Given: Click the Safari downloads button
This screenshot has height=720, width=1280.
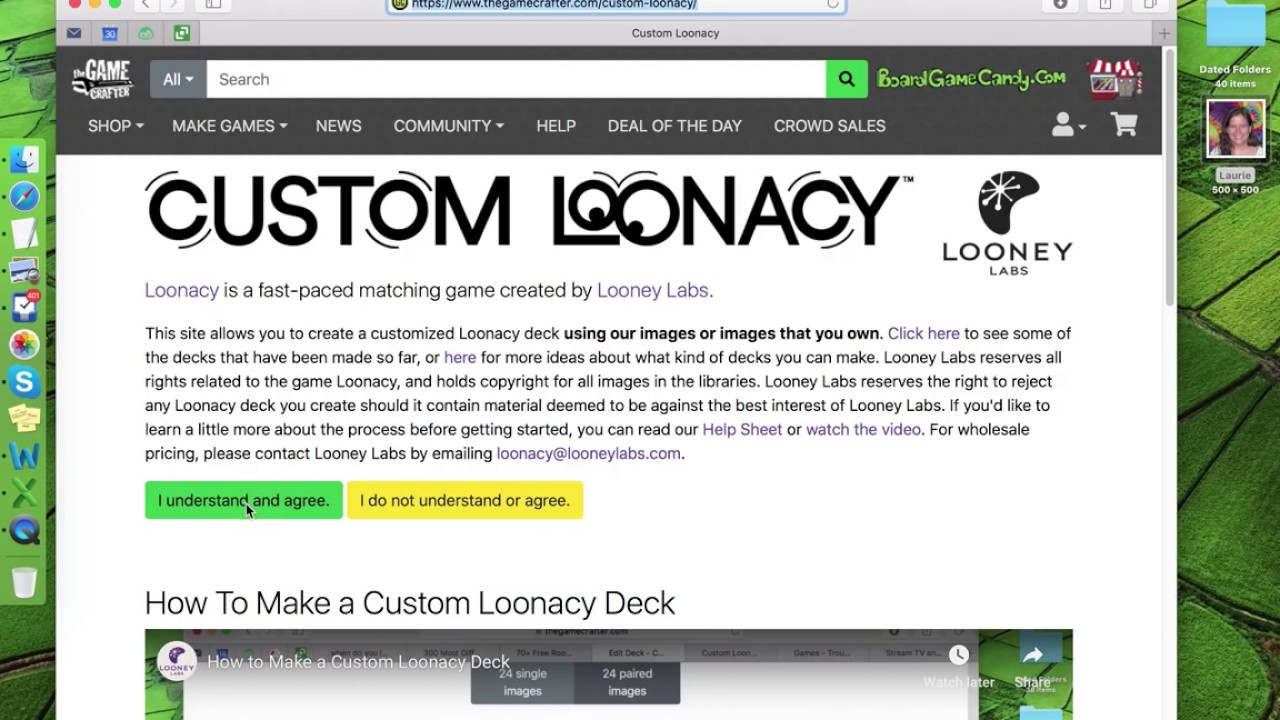Looking at the screenshot, I should (1060, 4).
